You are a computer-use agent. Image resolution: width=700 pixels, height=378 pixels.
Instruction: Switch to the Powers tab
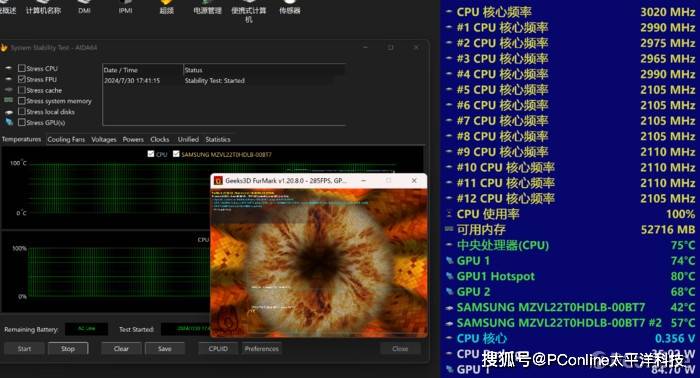click(133, 139)
